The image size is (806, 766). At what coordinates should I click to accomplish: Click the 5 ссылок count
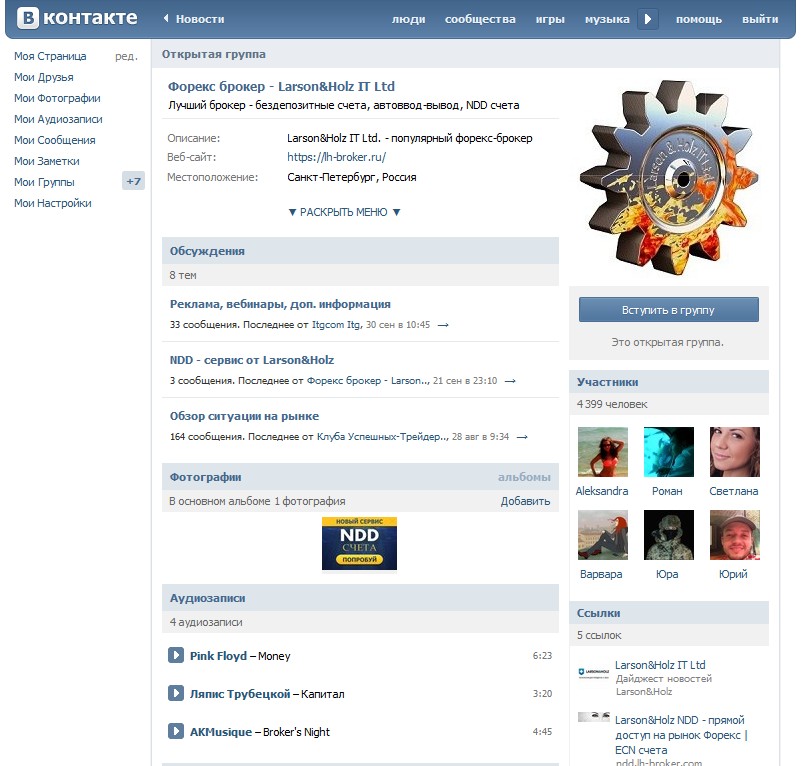click(x=599, y=635)
